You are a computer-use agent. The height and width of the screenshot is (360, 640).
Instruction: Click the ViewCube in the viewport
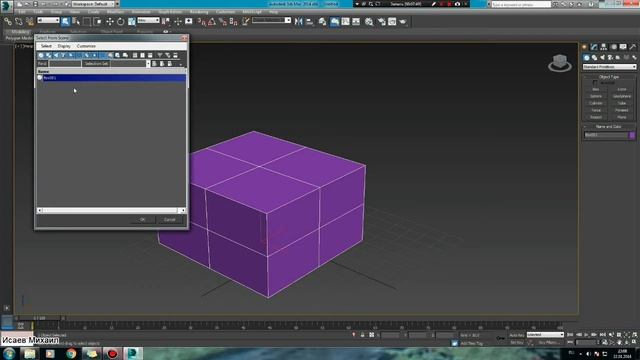[560, 63]
